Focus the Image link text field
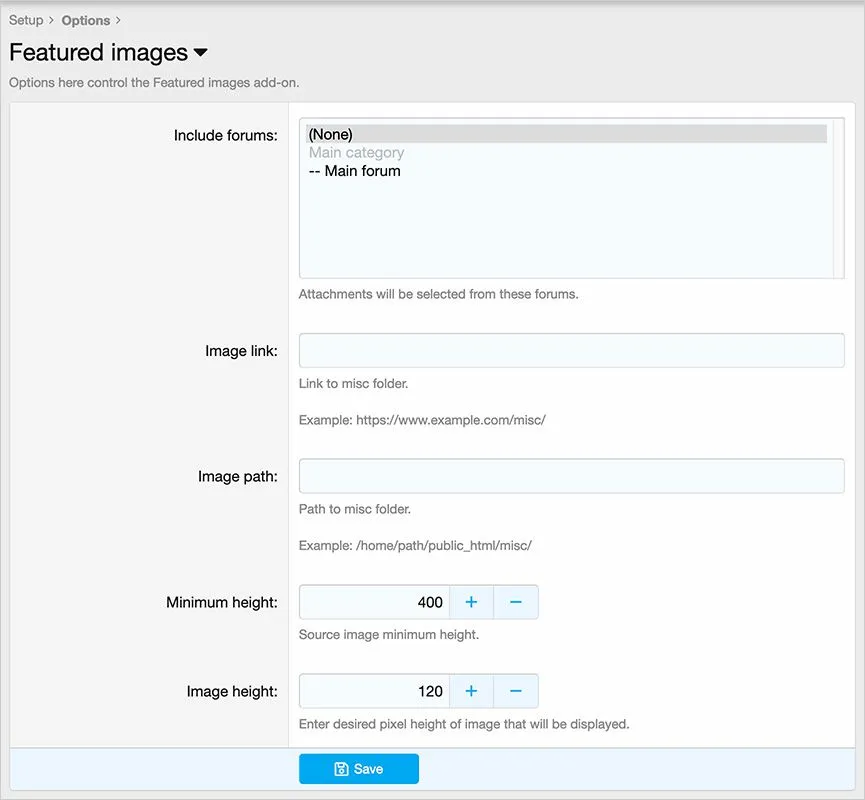This screenshot has height=800, width=865. click(571, 351)
